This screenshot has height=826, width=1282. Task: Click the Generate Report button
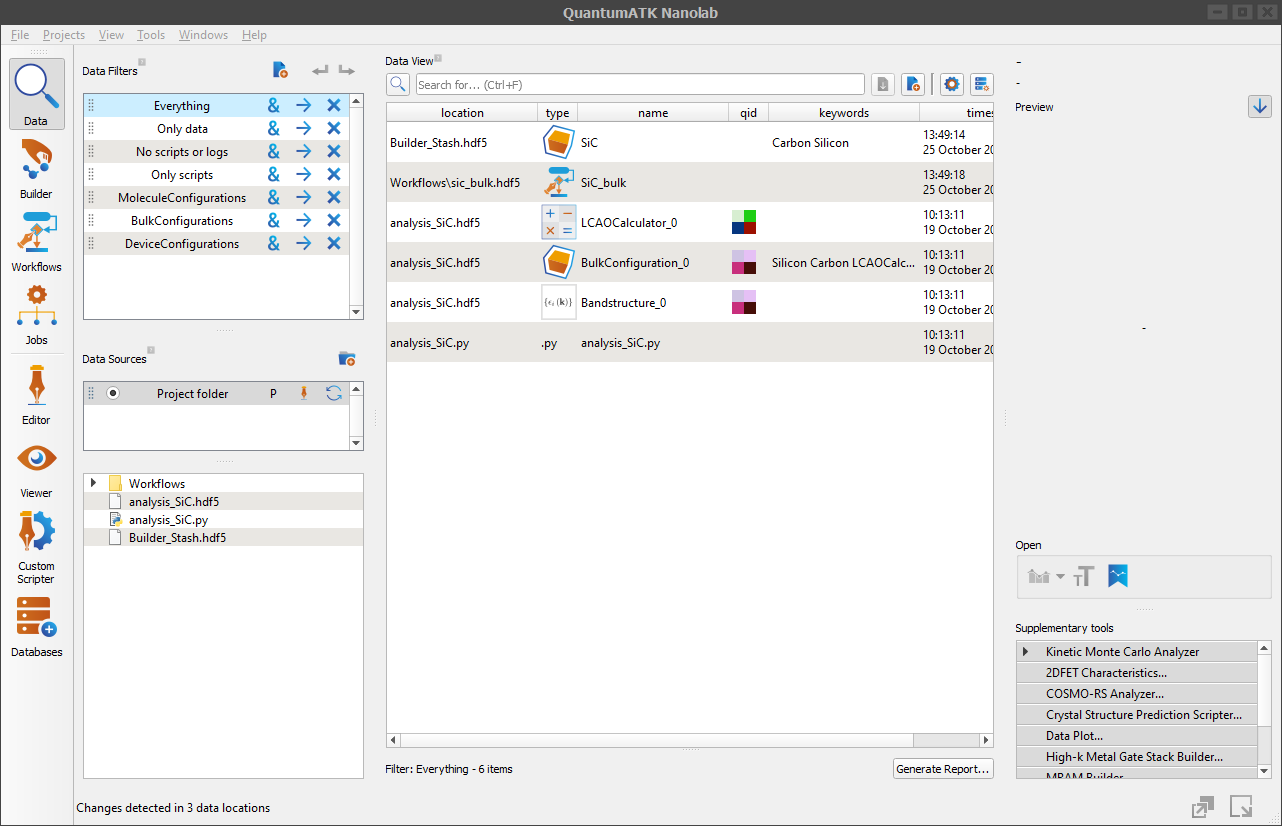coord(943,769)
